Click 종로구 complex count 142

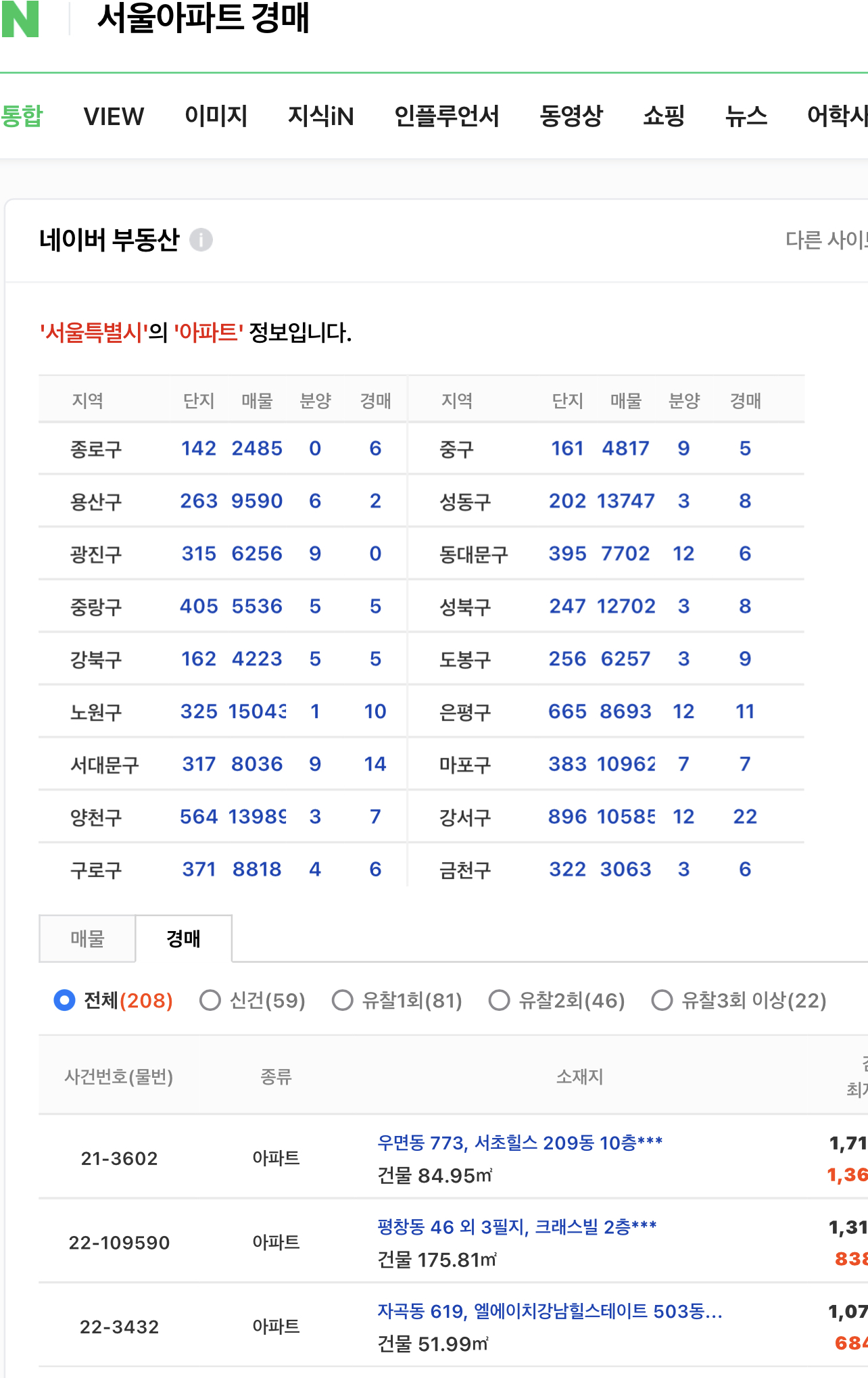click(x=199, y=448)
